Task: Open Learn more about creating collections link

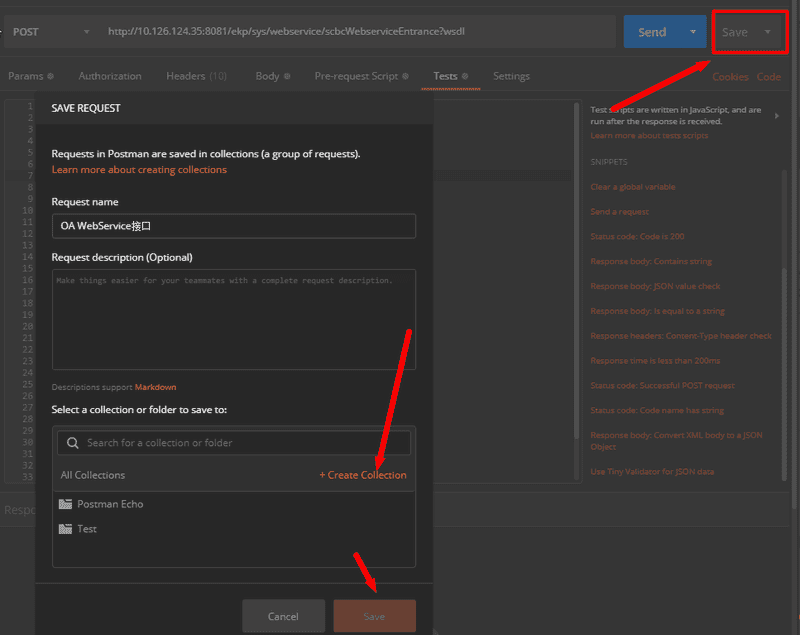Action: 139,170
